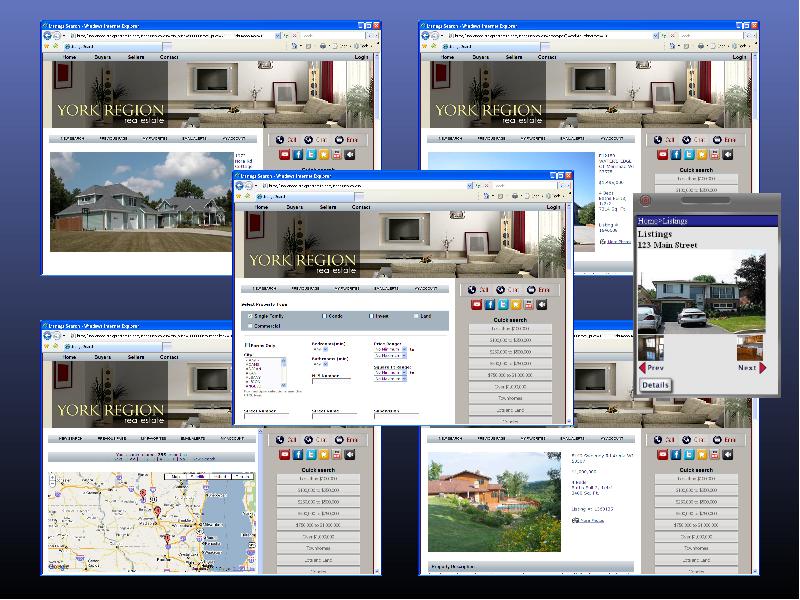Open Square footage minimum dropdown

(404, 373)
